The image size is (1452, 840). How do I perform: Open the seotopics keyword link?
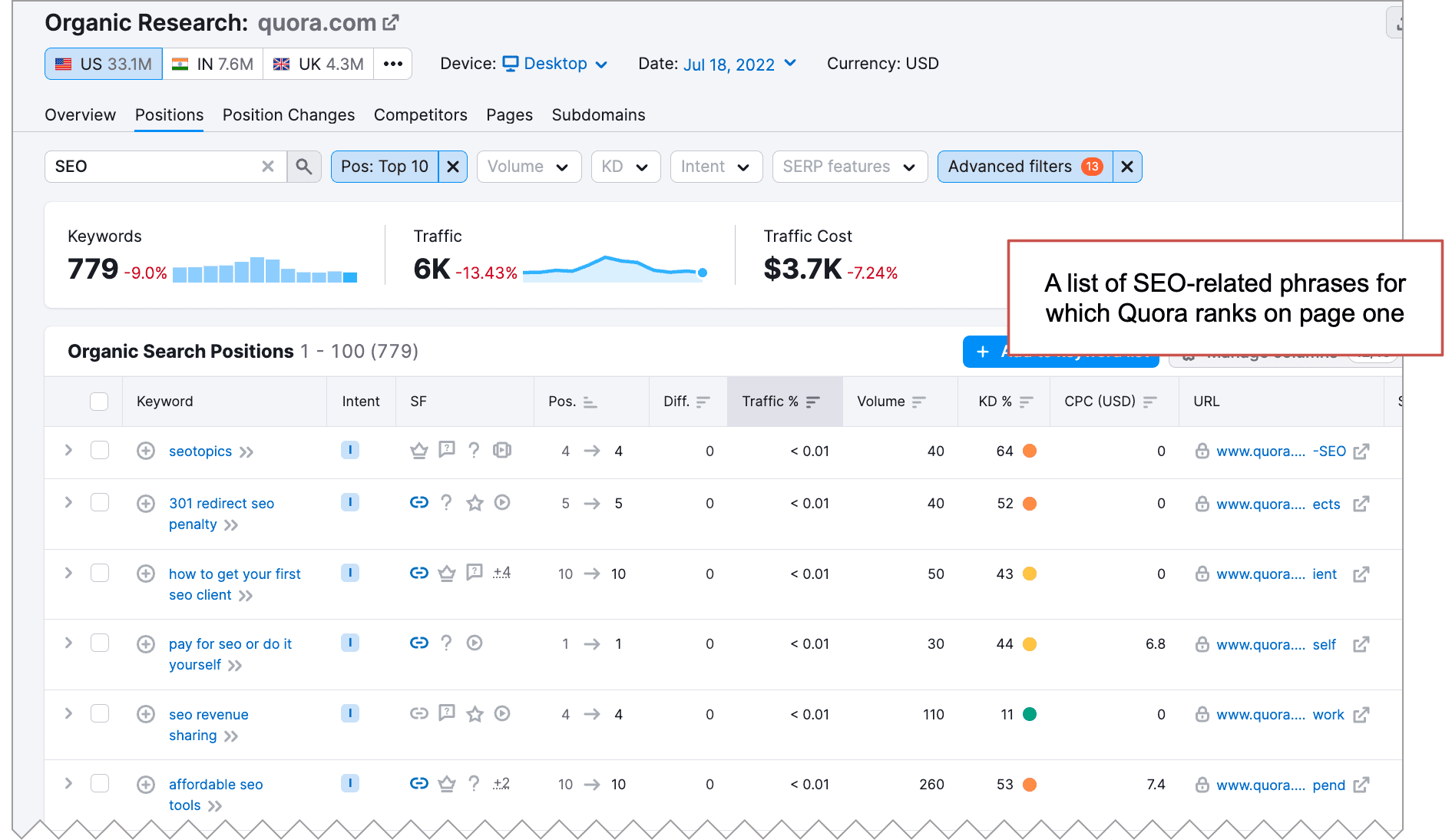[200, 451]
